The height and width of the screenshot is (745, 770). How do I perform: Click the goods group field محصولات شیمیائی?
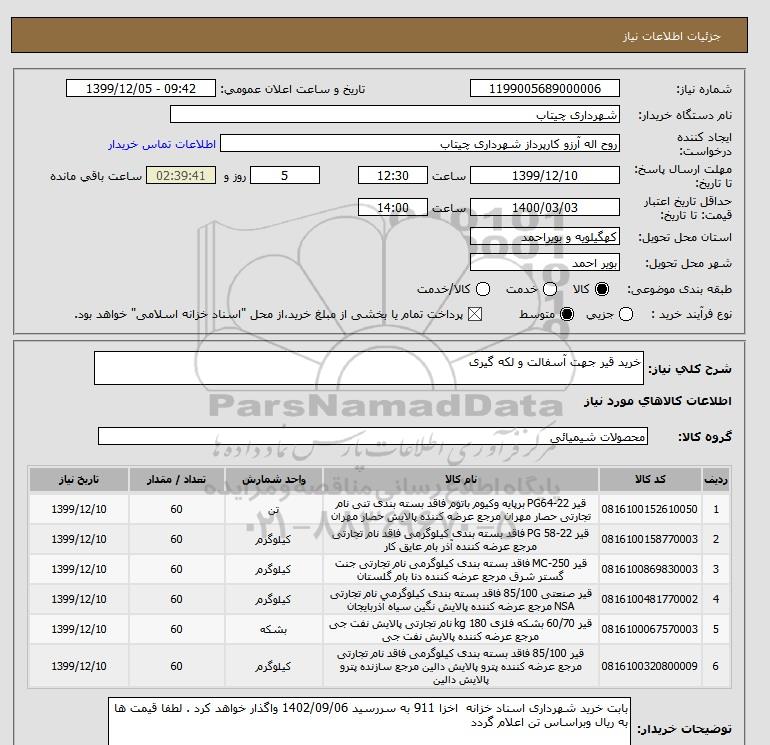click(373, 436)
